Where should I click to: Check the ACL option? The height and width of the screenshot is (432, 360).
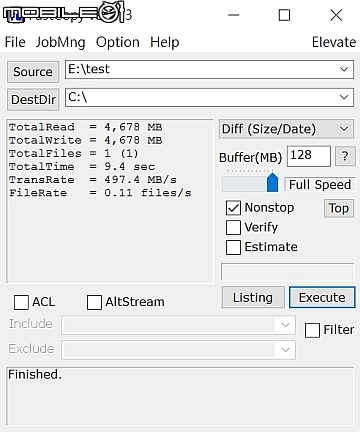(21, 302)
